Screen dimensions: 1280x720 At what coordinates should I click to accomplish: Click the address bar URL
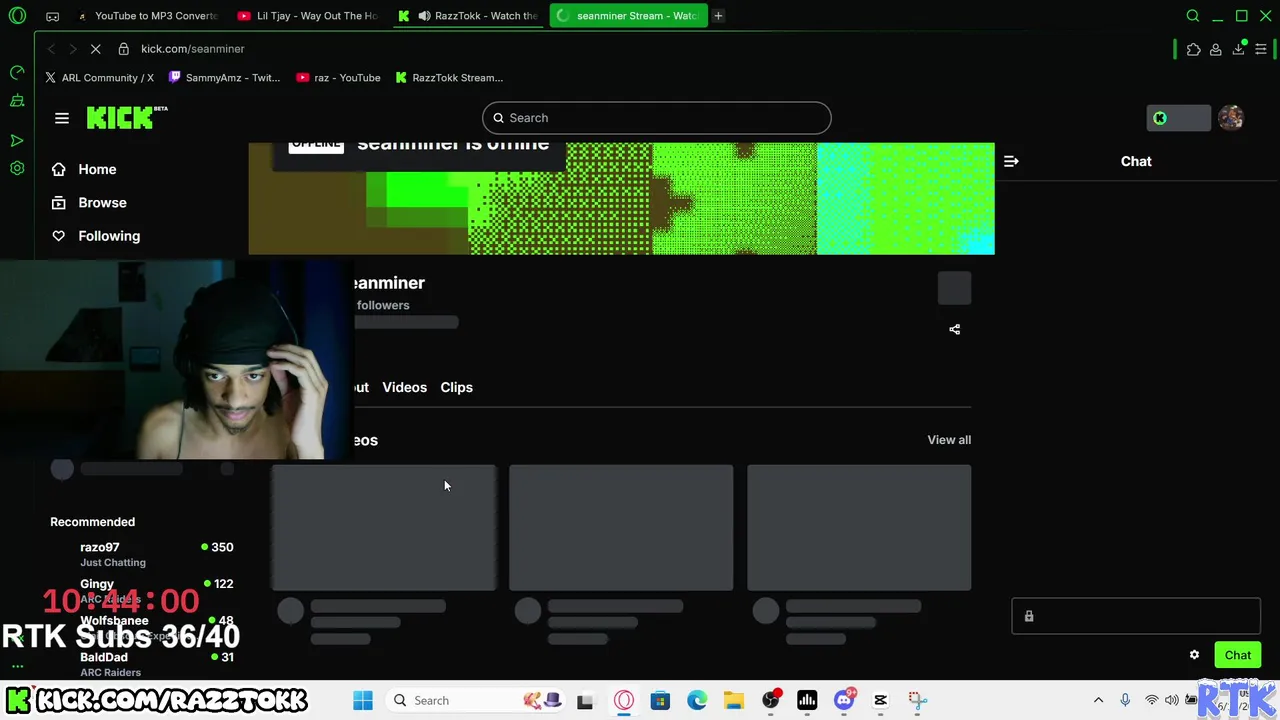[x=192, y=49]
